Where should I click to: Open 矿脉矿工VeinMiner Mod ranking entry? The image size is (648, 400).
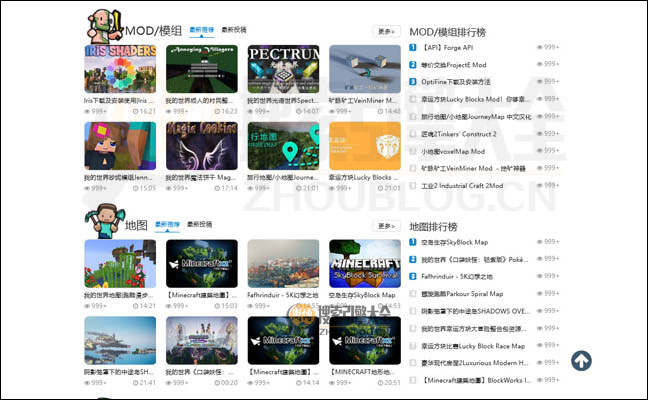click(473, 168)
